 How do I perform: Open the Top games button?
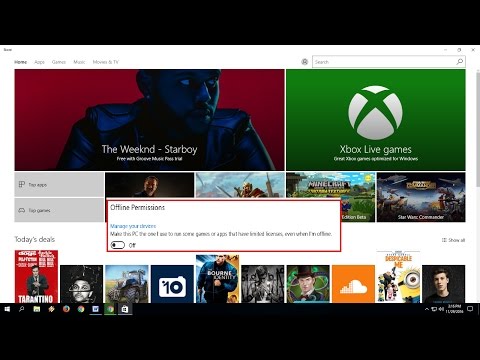click(59, 210)
